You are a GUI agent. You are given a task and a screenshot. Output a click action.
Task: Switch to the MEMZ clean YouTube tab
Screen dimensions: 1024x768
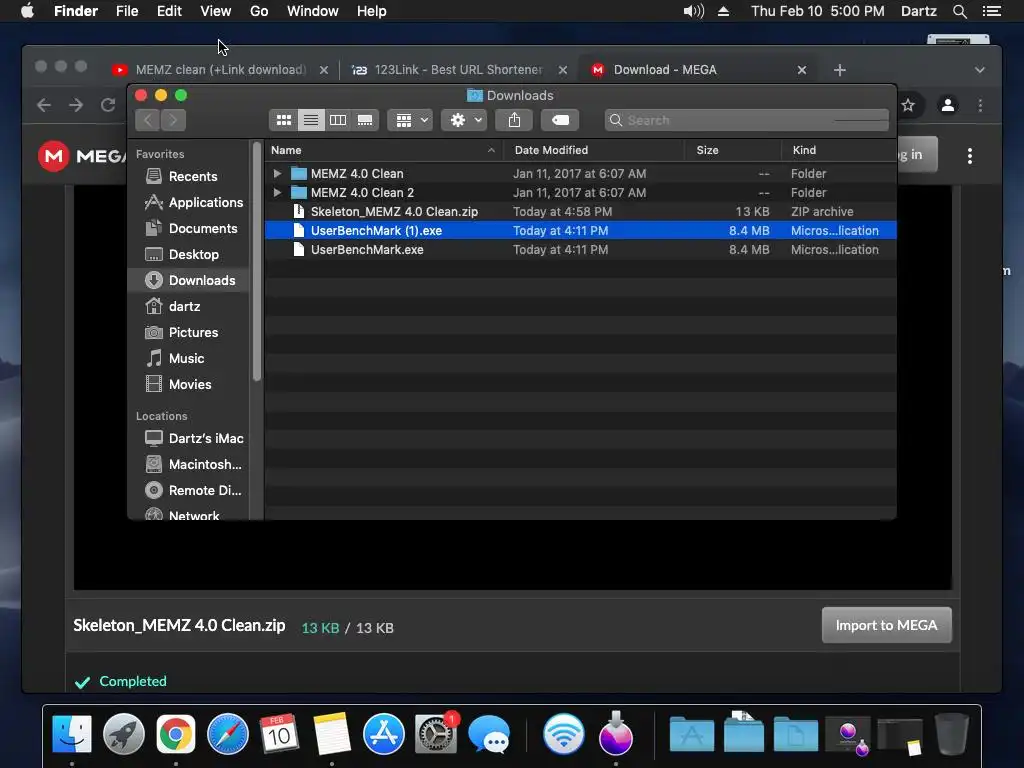(x=219, y=70)
